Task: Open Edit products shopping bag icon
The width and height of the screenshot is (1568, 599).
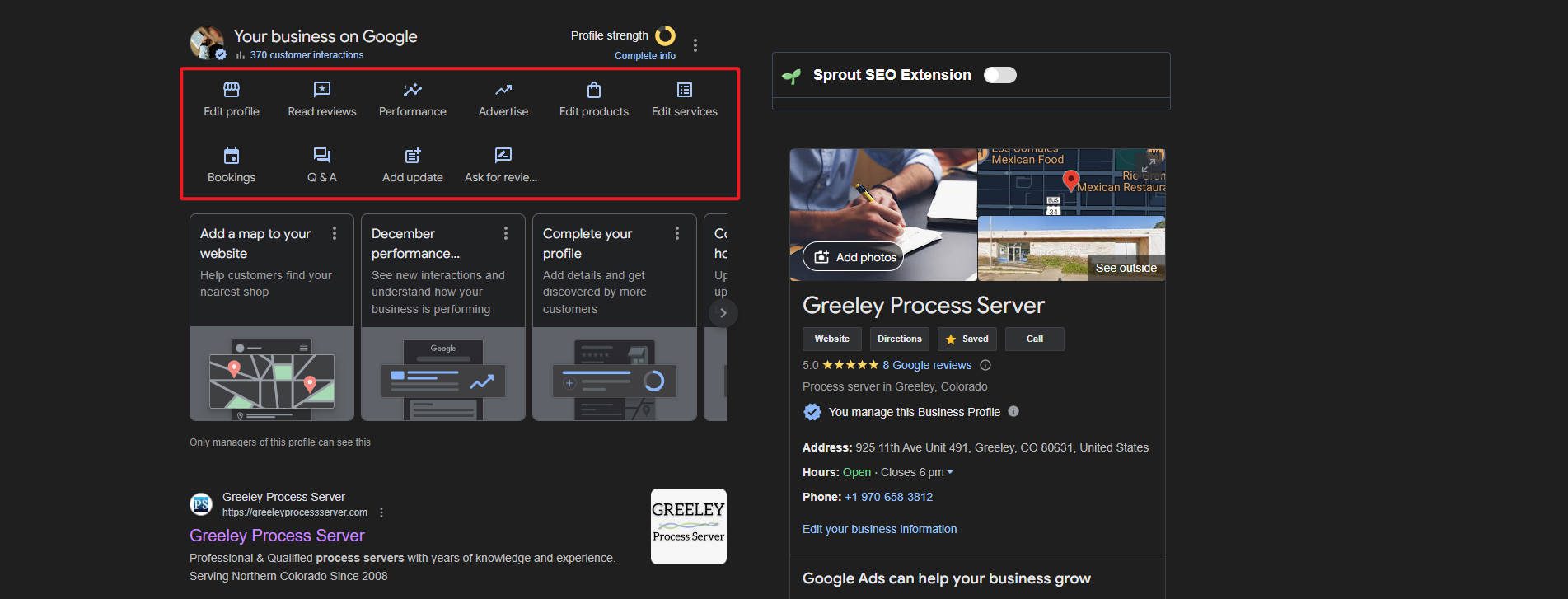Action: point(593,90)
